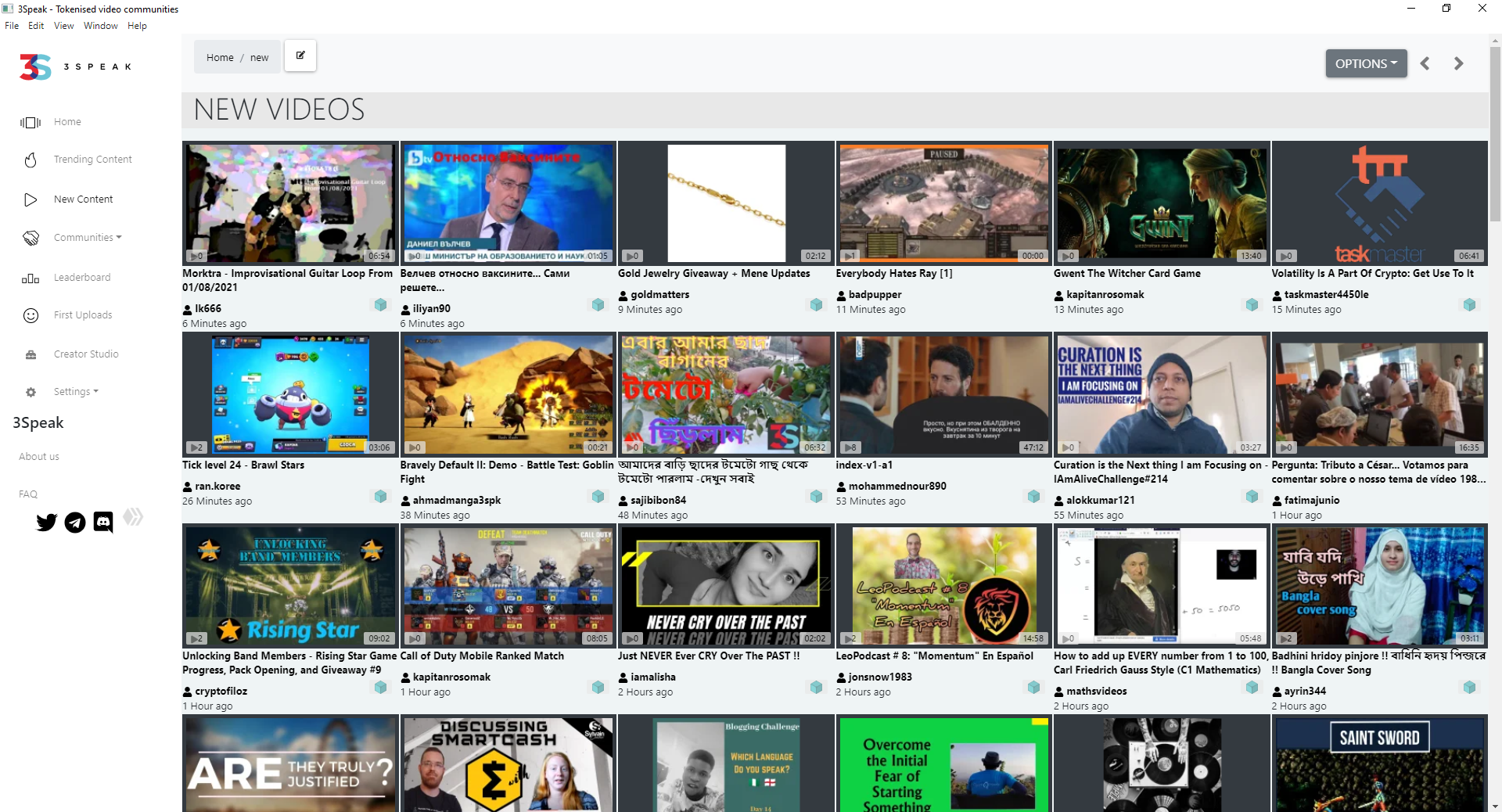Click the Settings gear icon
Screen dimensions: 1502x812
(x=31, y=392)
